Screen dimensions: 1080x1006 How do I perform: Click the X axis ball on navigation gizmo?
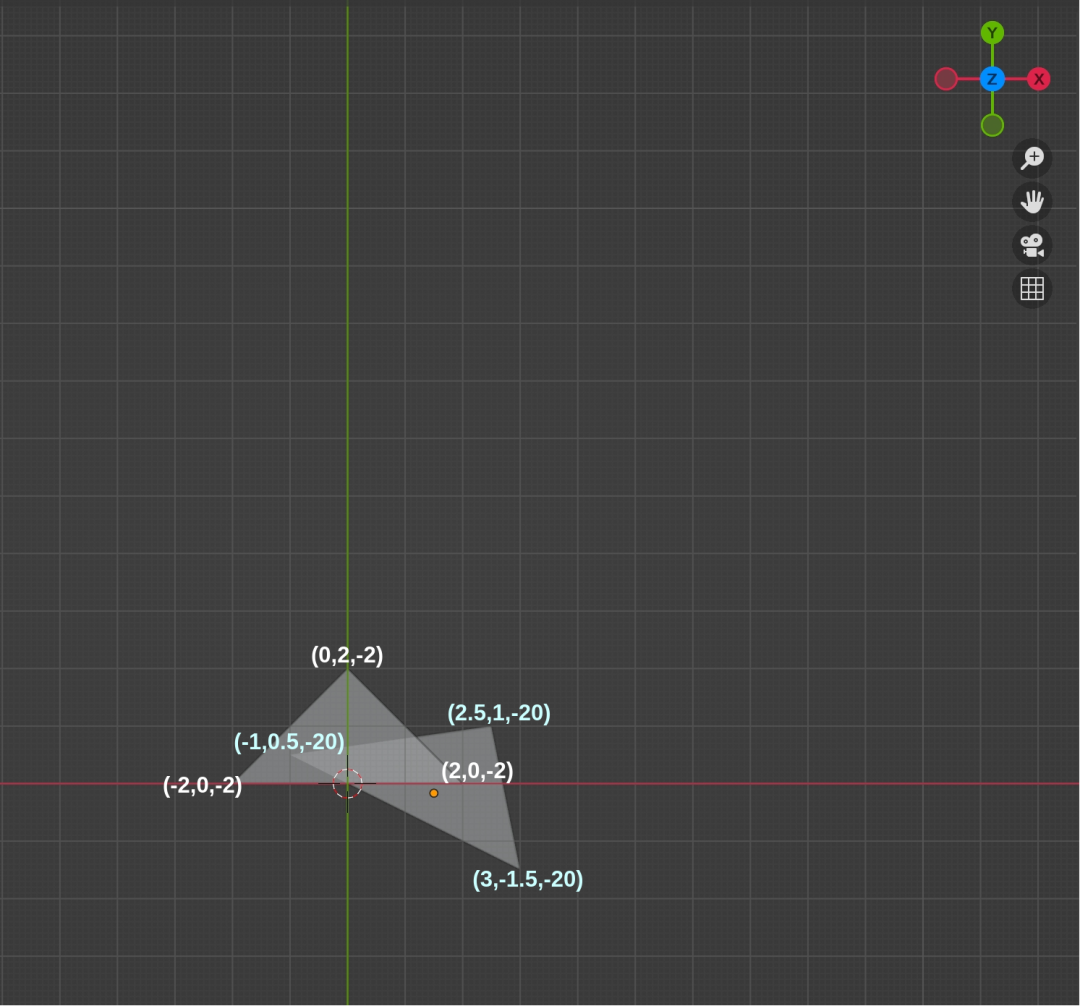click(x=1038, y=79)
